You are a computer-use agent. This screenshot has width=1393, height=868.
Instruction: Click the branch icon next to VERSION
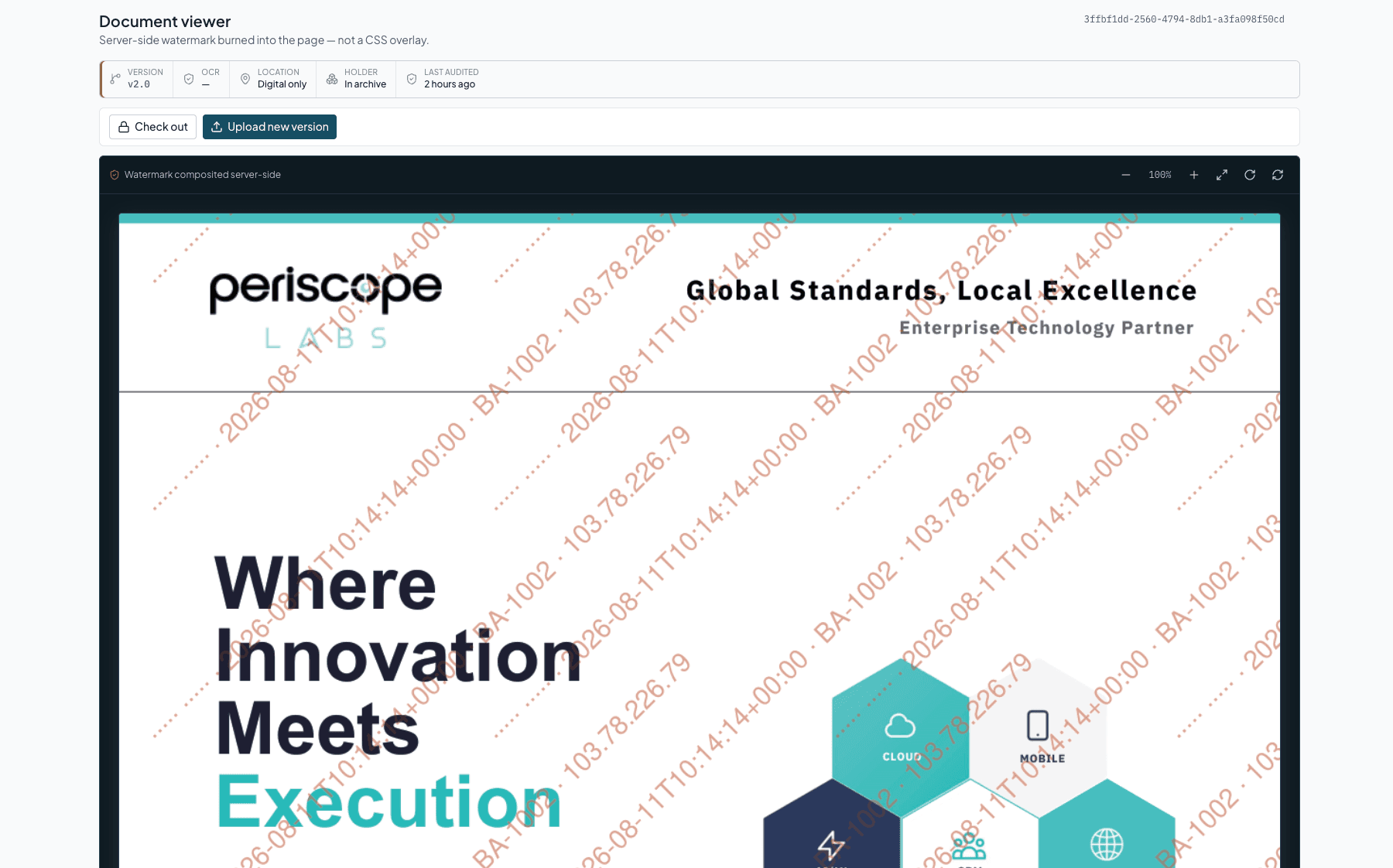(x=115, y=79)
